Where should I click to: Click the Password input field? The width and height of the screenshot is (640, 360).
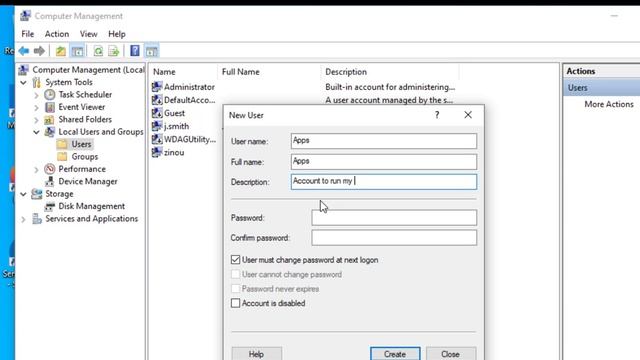394,218
